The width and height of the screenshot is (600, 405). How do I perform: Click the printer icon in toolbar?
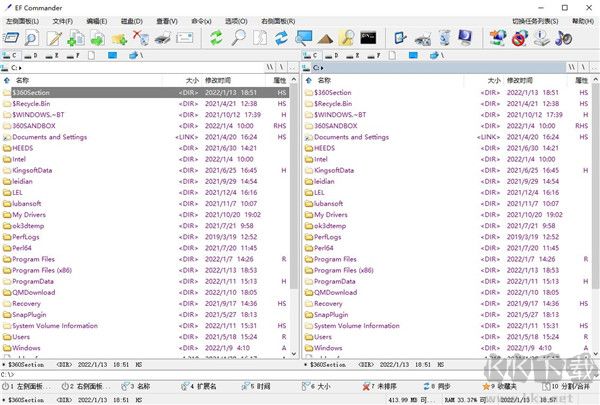tap(163, 38)
